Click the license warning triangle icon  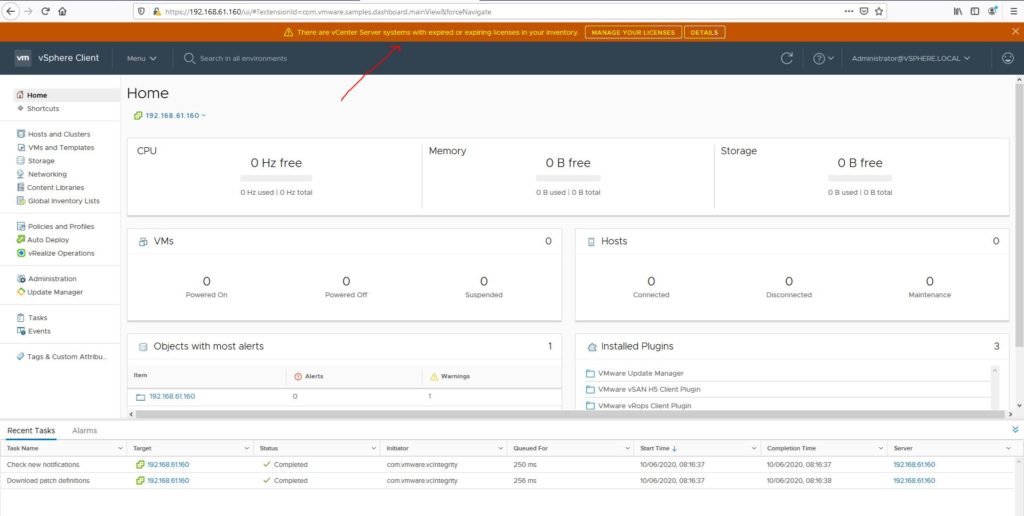(x=288, y=32)
